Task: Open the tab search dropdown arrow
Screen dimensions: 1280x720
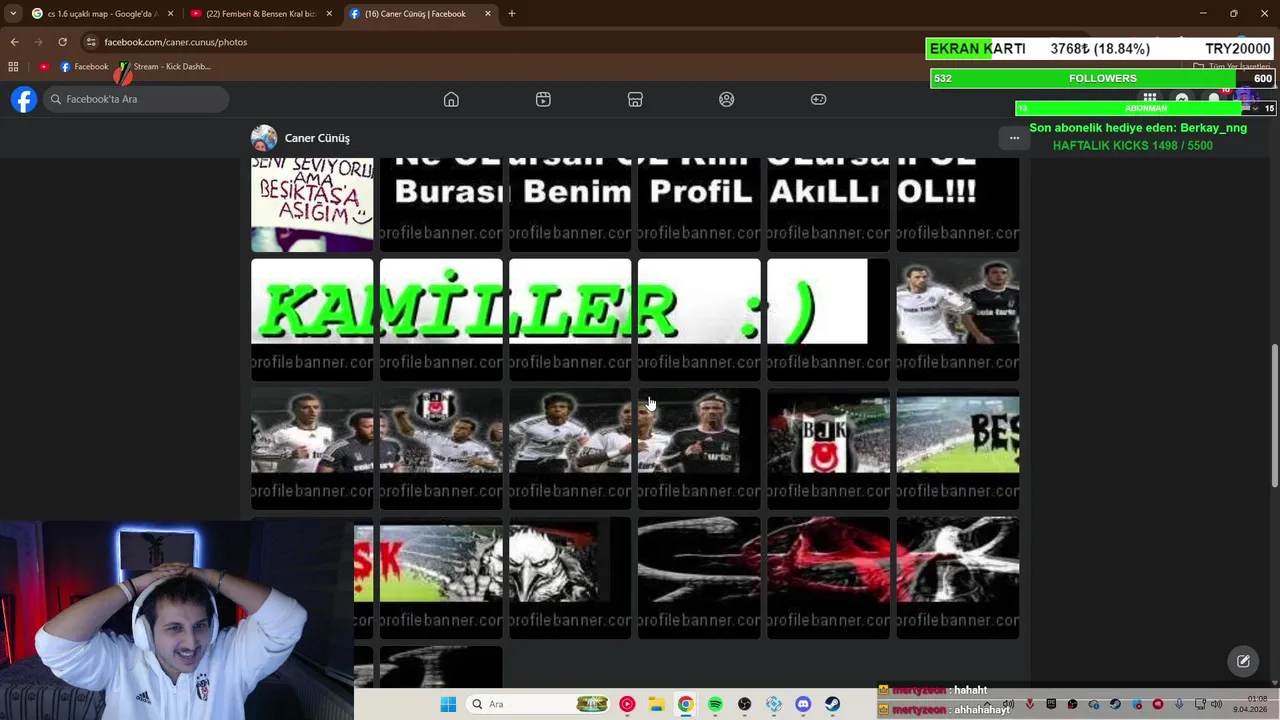Action: point(12,14)
